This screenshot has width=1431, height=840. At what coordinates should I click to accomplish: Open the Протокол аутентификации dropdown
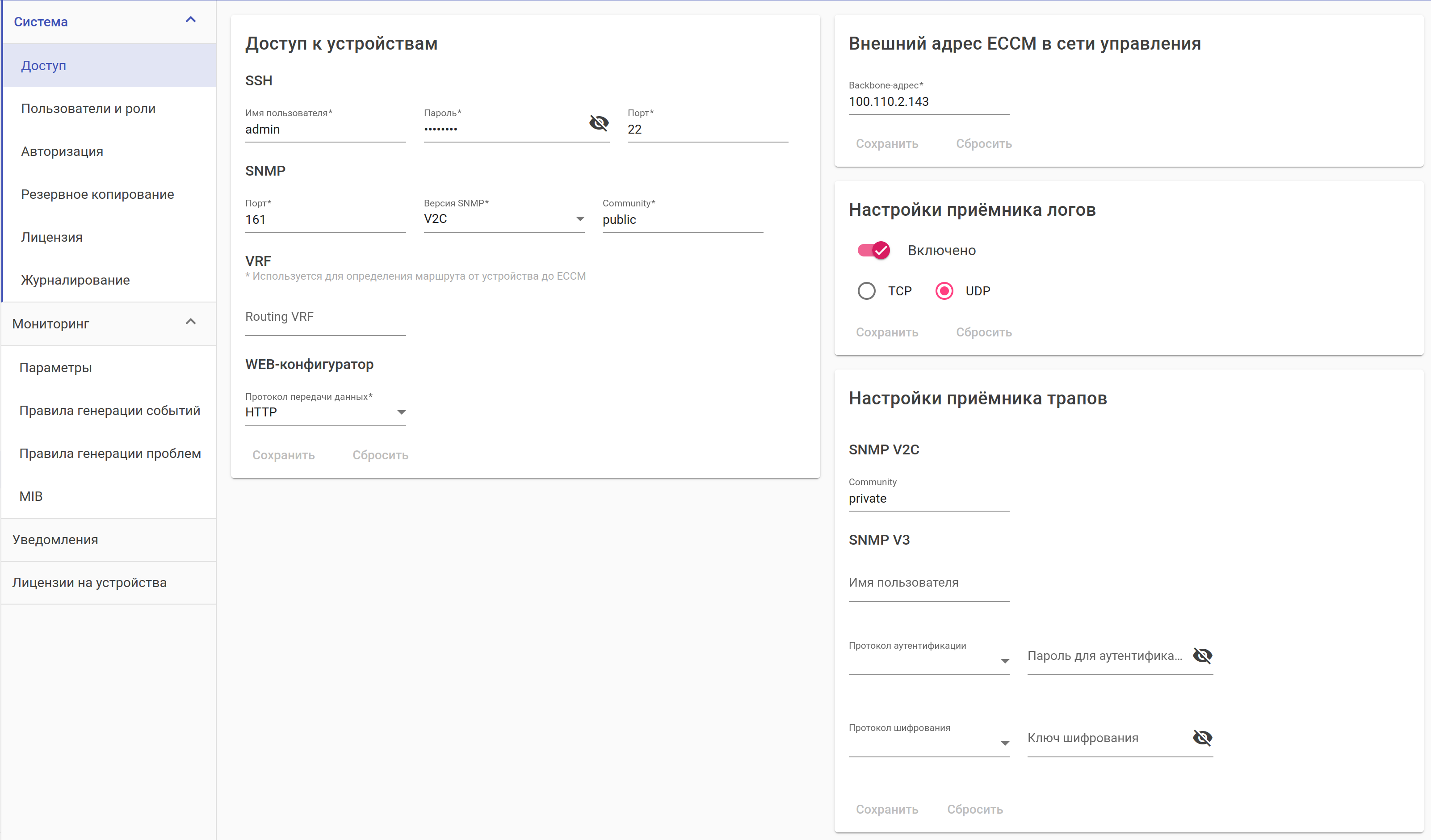(x=928, y=660)
